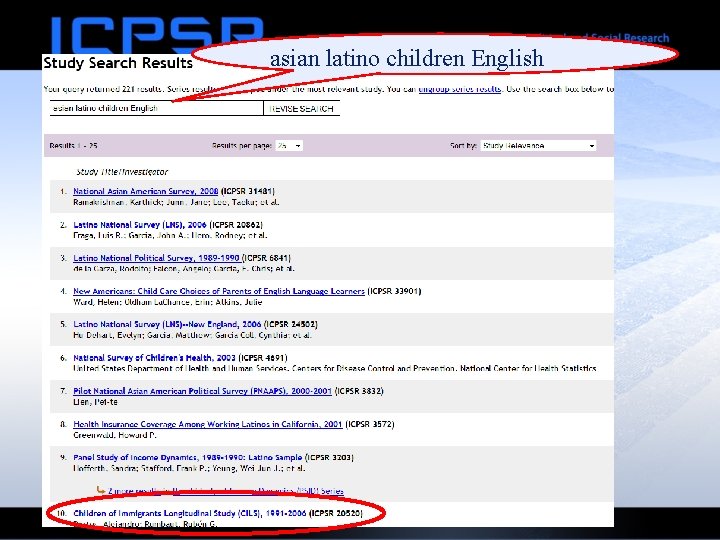The image size is (720, 540).
Task: Click investigator line starting Ward, Helen
Action: [x=168, y=302]
